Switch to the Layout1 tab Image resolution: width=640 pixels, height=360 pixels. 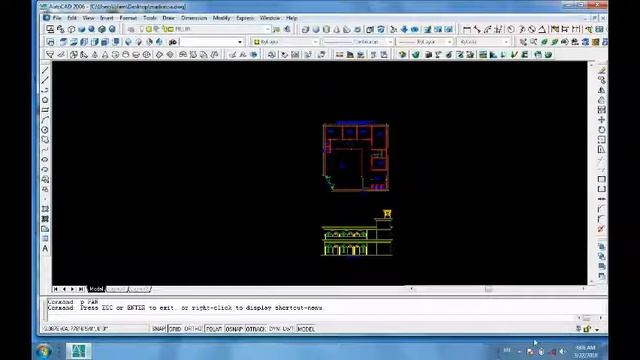(117, 289)
